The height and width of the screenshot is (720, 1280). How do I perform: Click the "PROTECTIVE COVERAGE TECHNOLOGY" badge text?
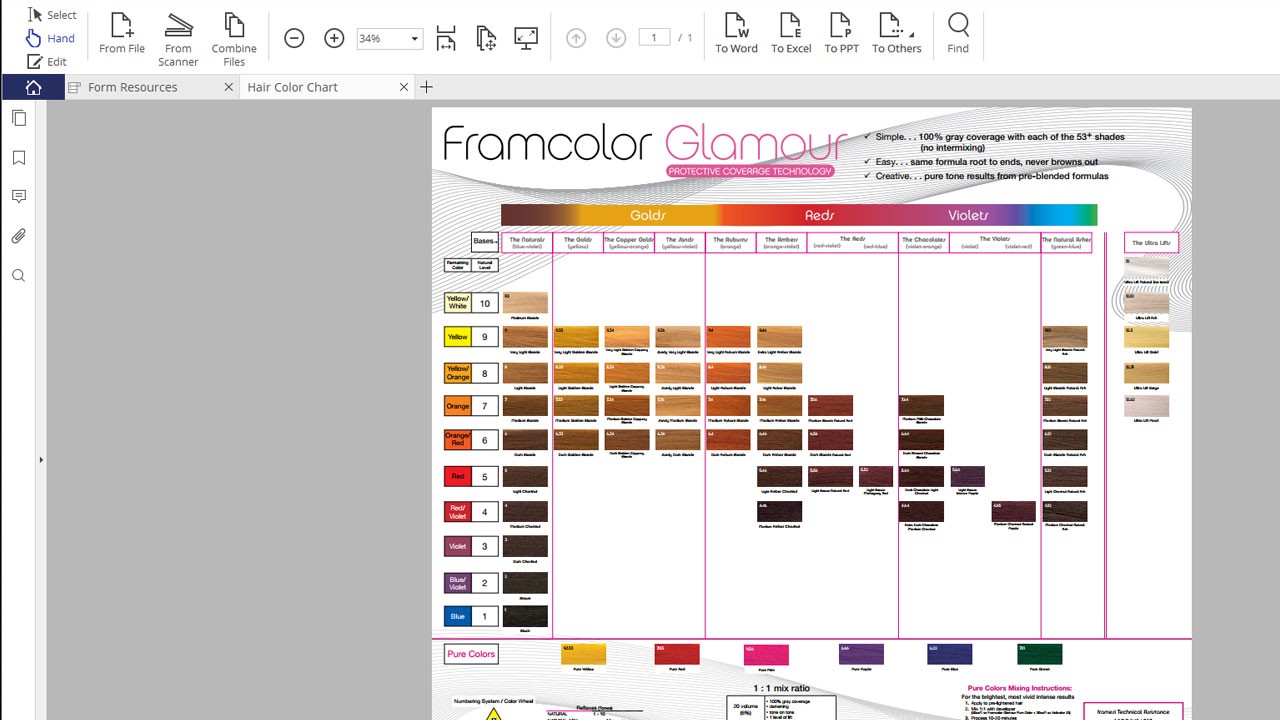pos(750,171)
